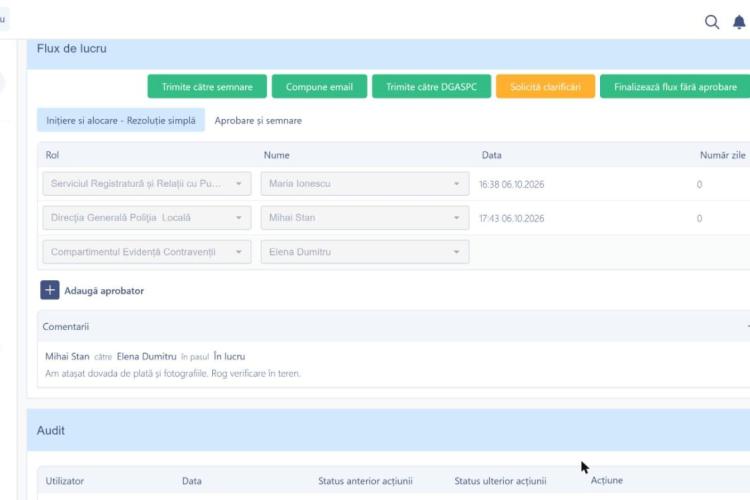Open the notifications bell icon
Viewport: 750px width, 500px height.
click(x=739, y=22)
